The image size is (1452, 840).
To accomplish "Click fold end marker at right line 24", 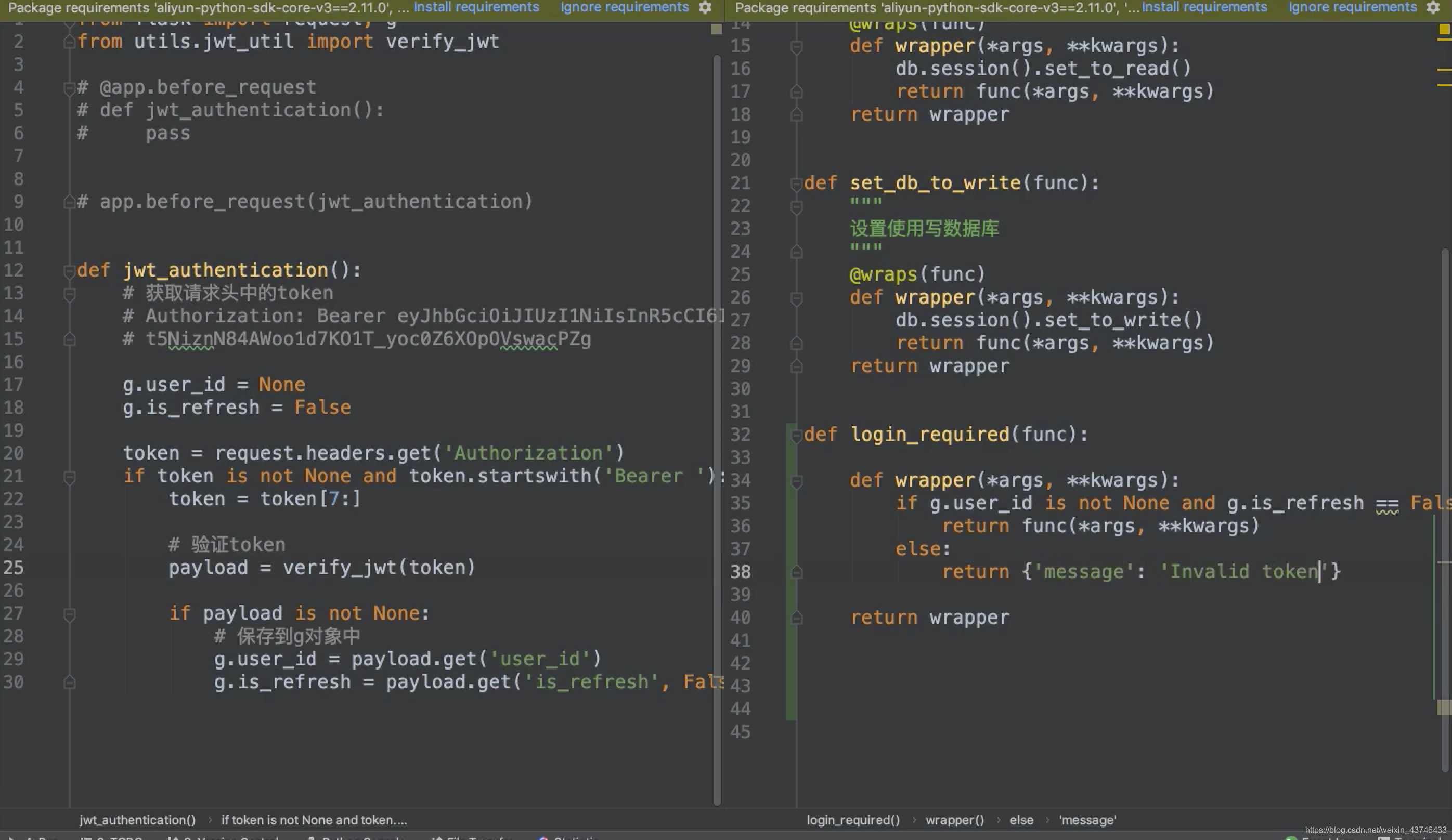I will [x=796, y=252].
